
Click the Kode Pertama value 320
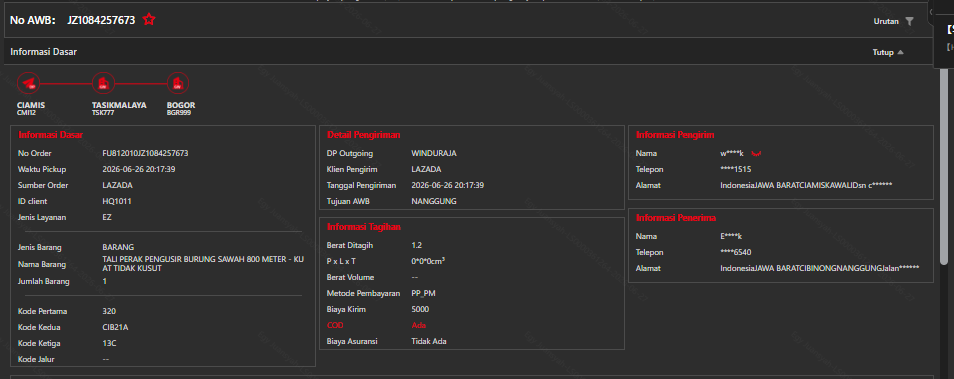[109, 311]
